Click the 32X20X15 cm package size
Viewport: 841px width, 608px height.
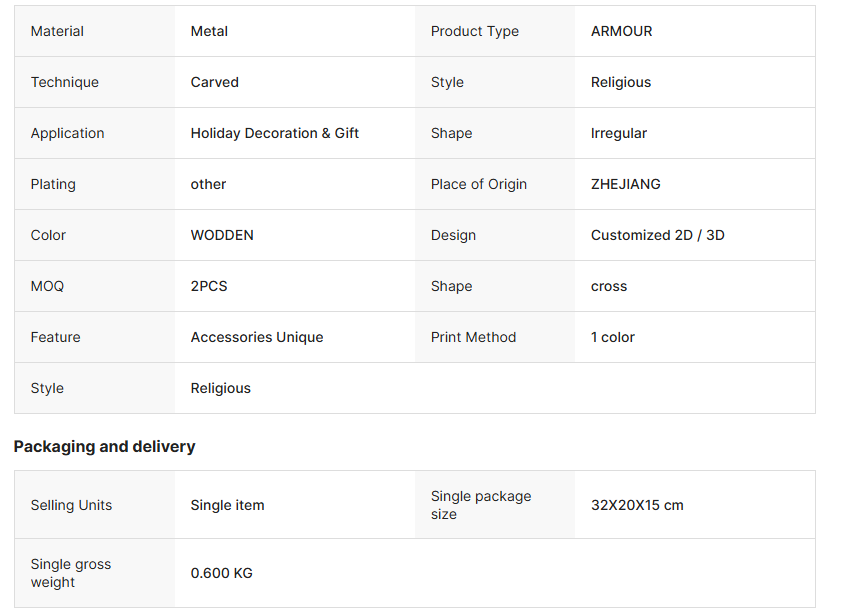(x=637, y=505)
